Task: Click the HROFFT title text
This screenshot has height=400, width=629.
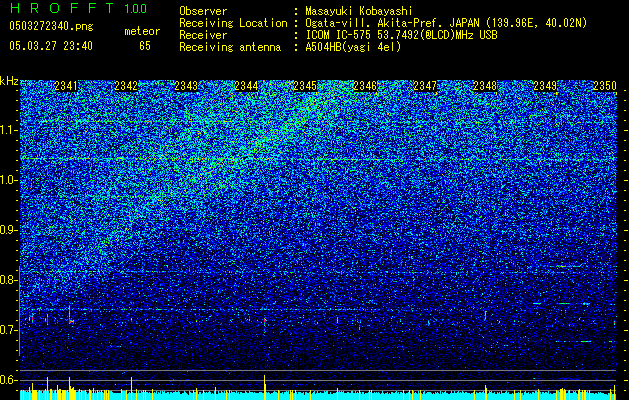Action: [62, 8]
